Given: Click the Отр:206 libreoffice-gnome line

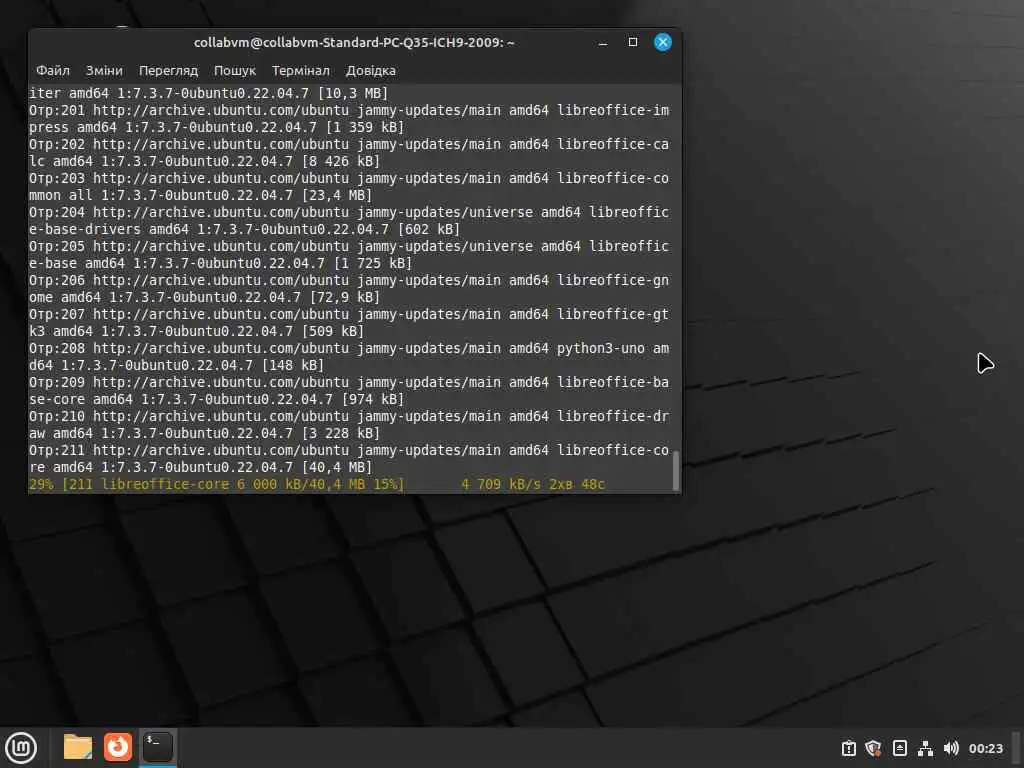Looking at the screenshot, I should tap(349, 288).
